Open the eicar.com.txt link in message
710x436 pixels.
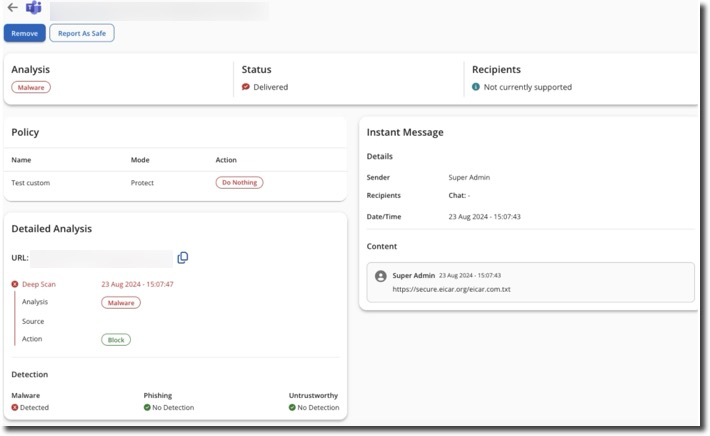(451, 290)
